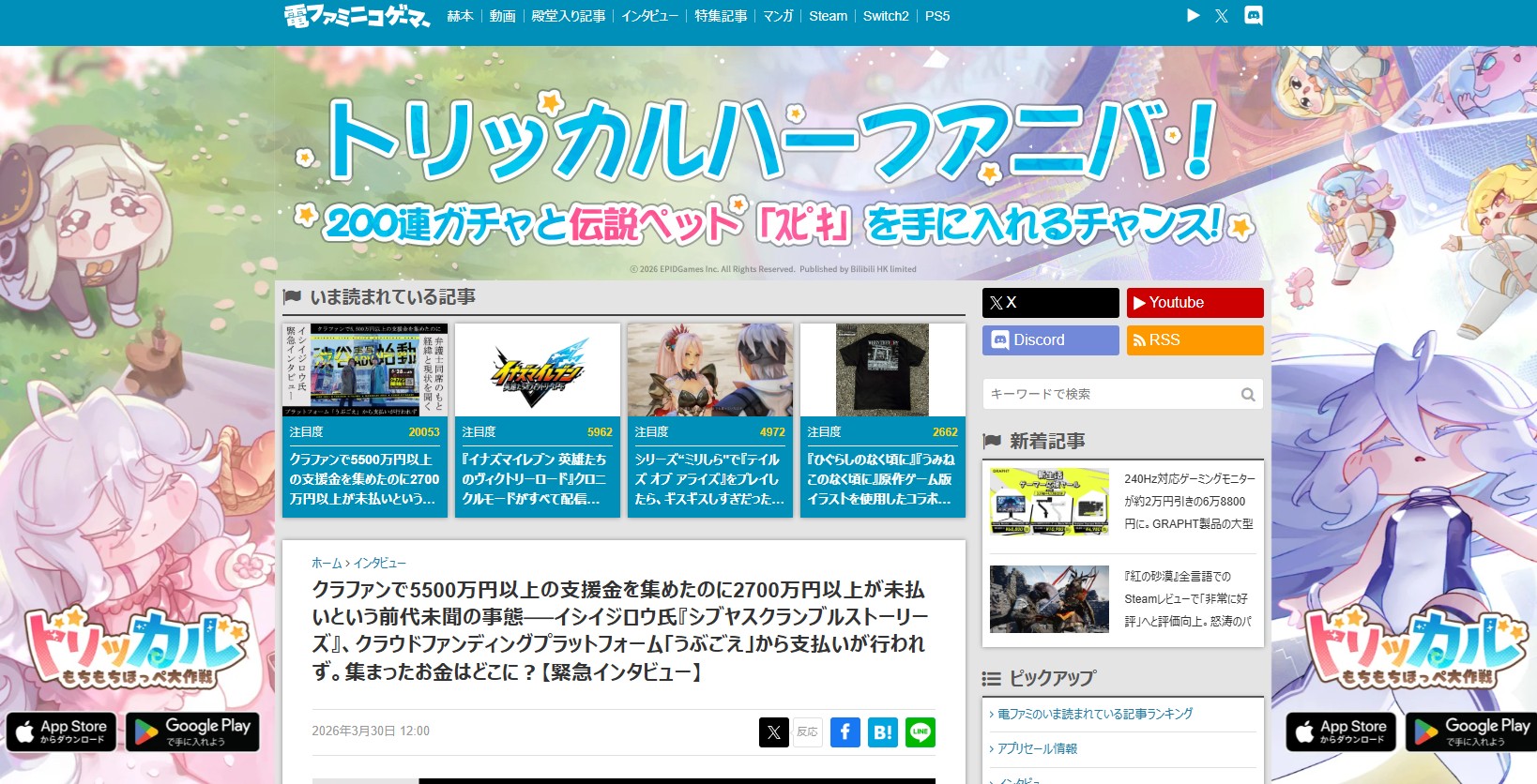Open the インタビュー menu item
This screenshot has width=1537, height=784.
649,16
